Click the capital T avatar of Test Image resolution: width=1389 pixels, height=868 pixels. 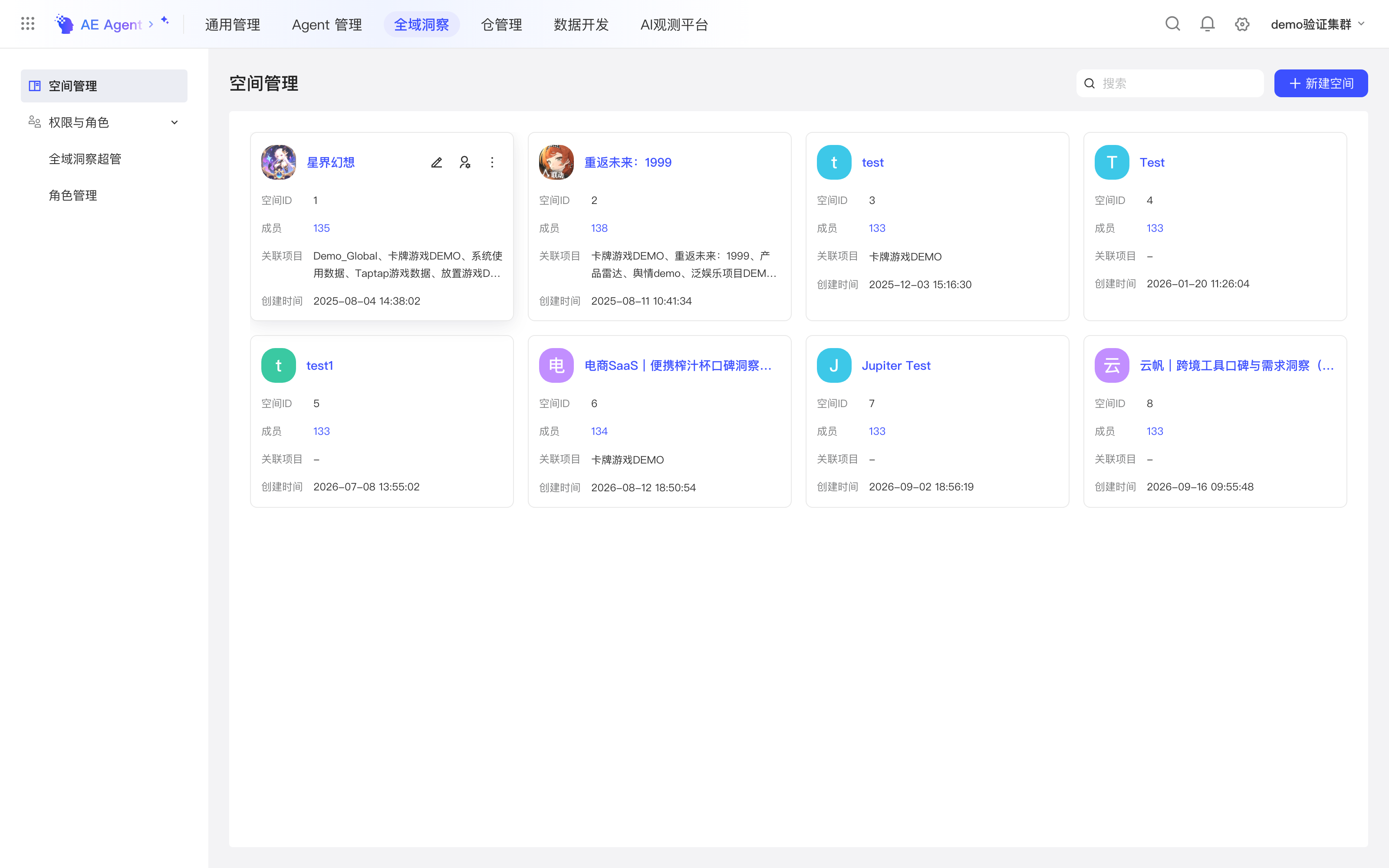click(x=1112, y=162)
